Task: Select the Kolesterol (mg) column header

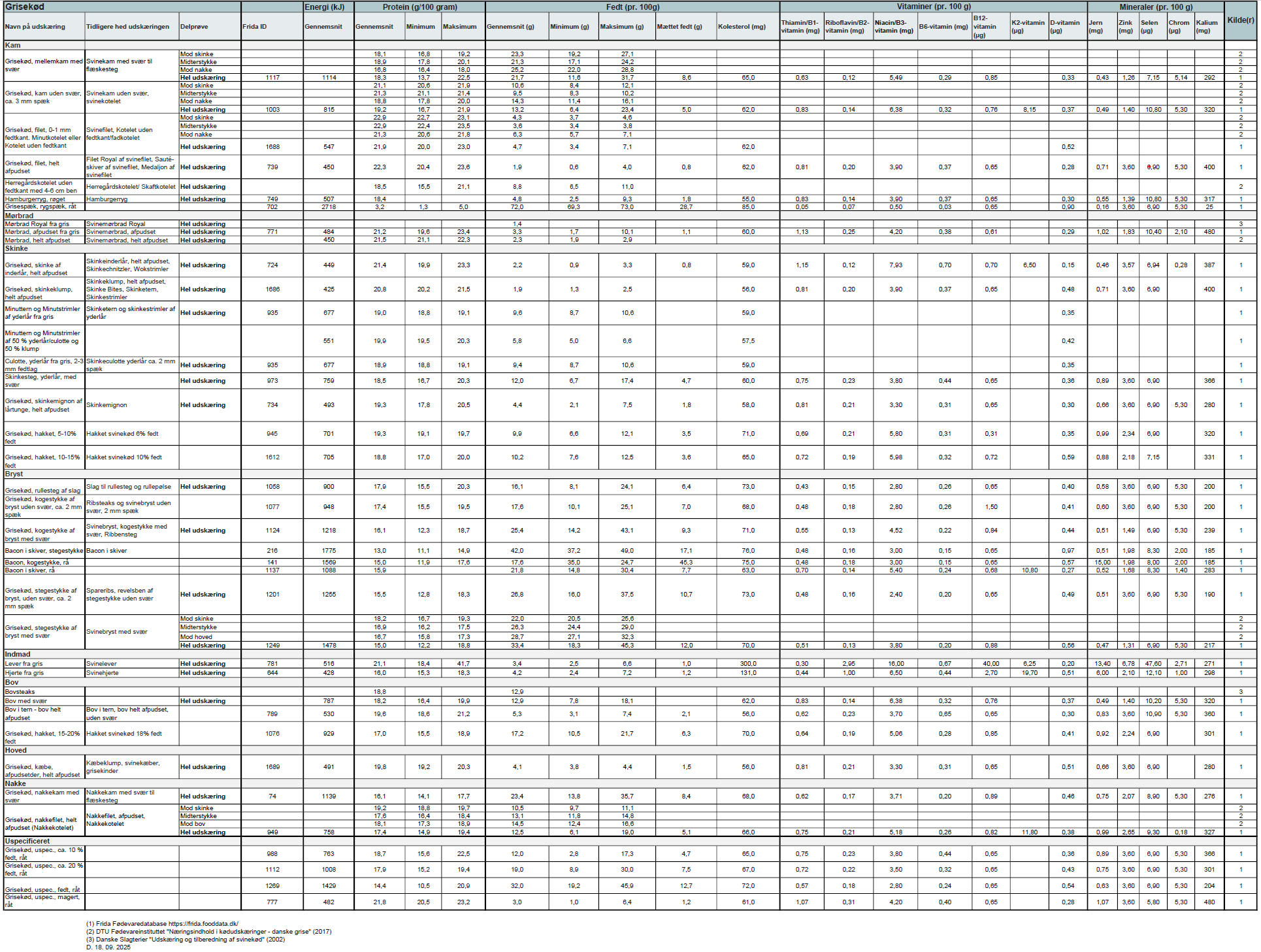Action: pyautogui.click(x=742, y=27)
